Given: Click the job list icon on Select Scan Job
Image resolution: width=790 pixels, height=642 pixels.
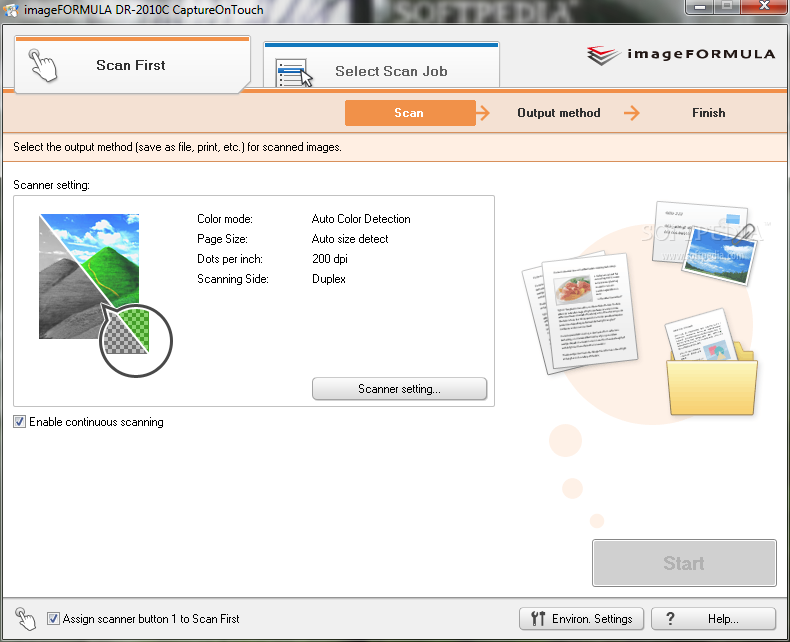Looking at the screenshot, I should pos(294,73).
